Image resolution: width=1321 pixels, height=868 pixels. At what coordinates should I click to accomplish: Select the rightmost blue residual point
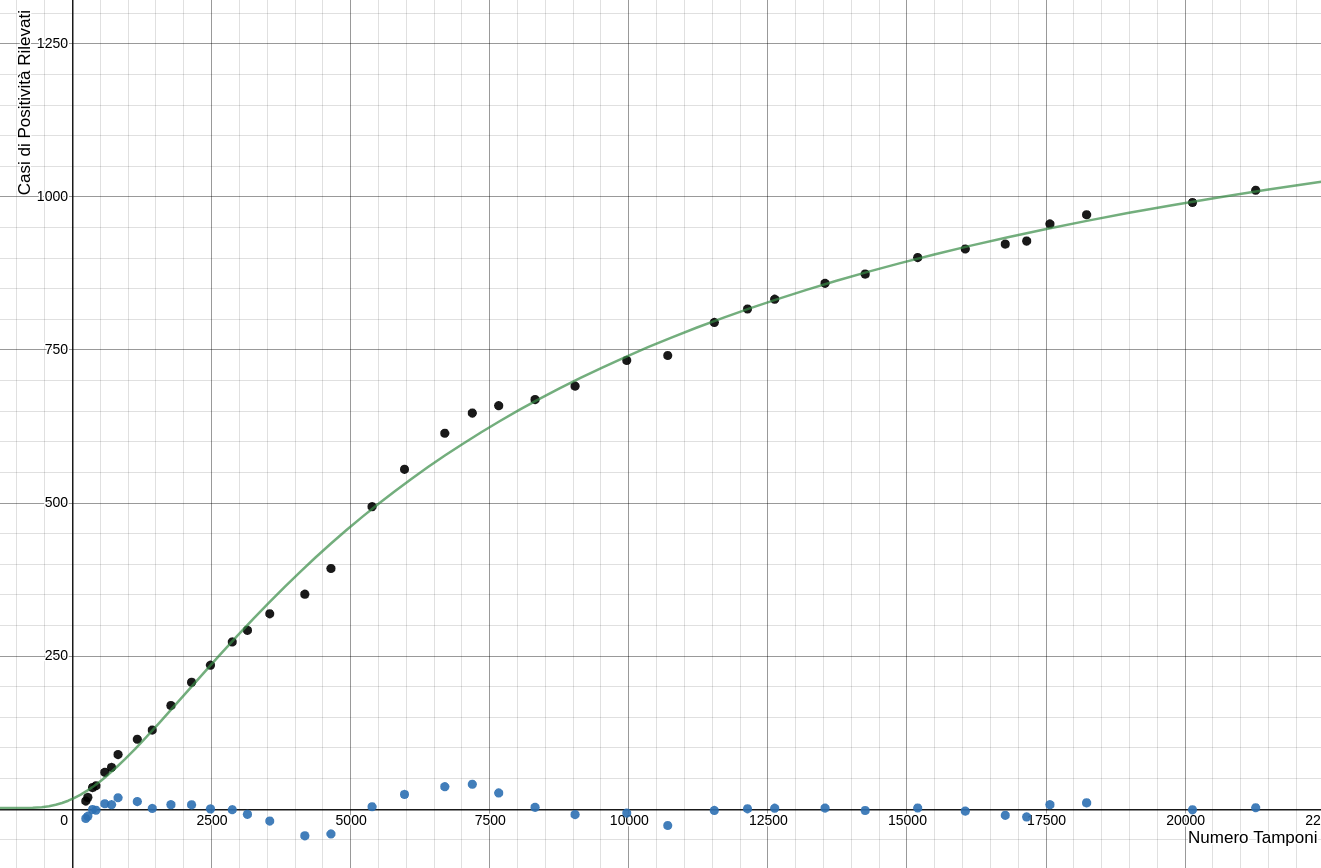(1255, 808)
